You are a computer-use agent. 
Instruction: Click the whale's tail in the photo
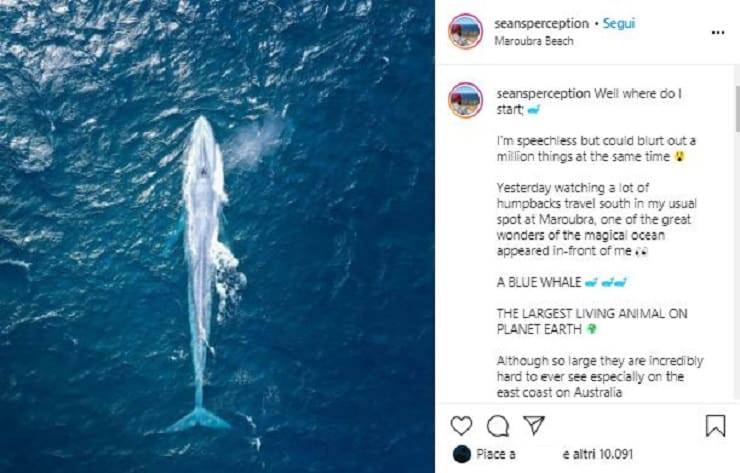coord(198,418)
